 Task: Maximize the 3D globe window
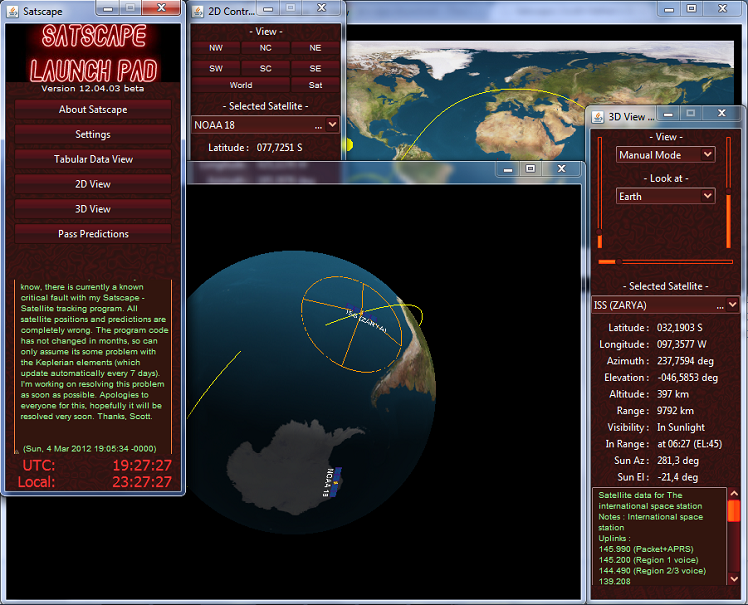pyautogui.click(x=530, y=169)
